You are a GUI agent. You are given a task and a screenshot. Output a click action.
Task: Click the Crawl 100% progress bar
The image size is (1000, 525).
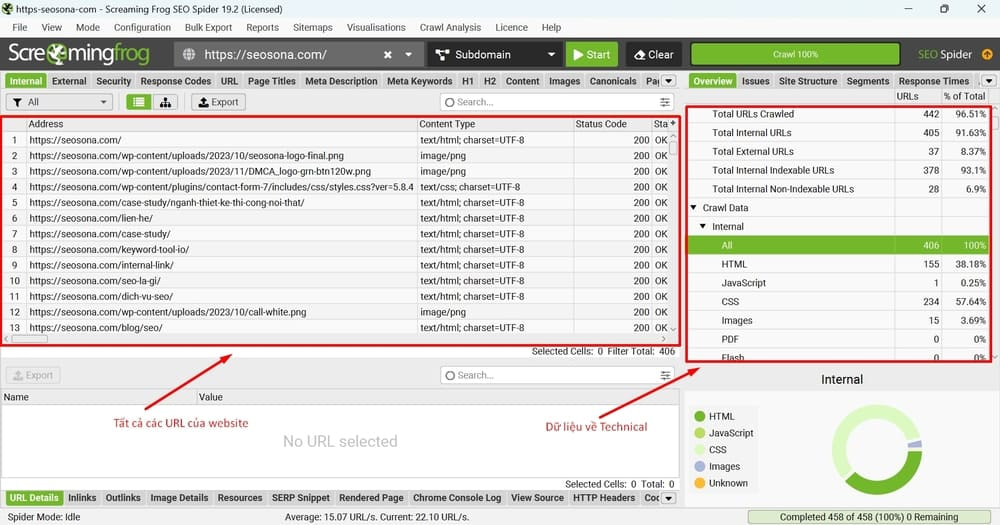(795, 54)
